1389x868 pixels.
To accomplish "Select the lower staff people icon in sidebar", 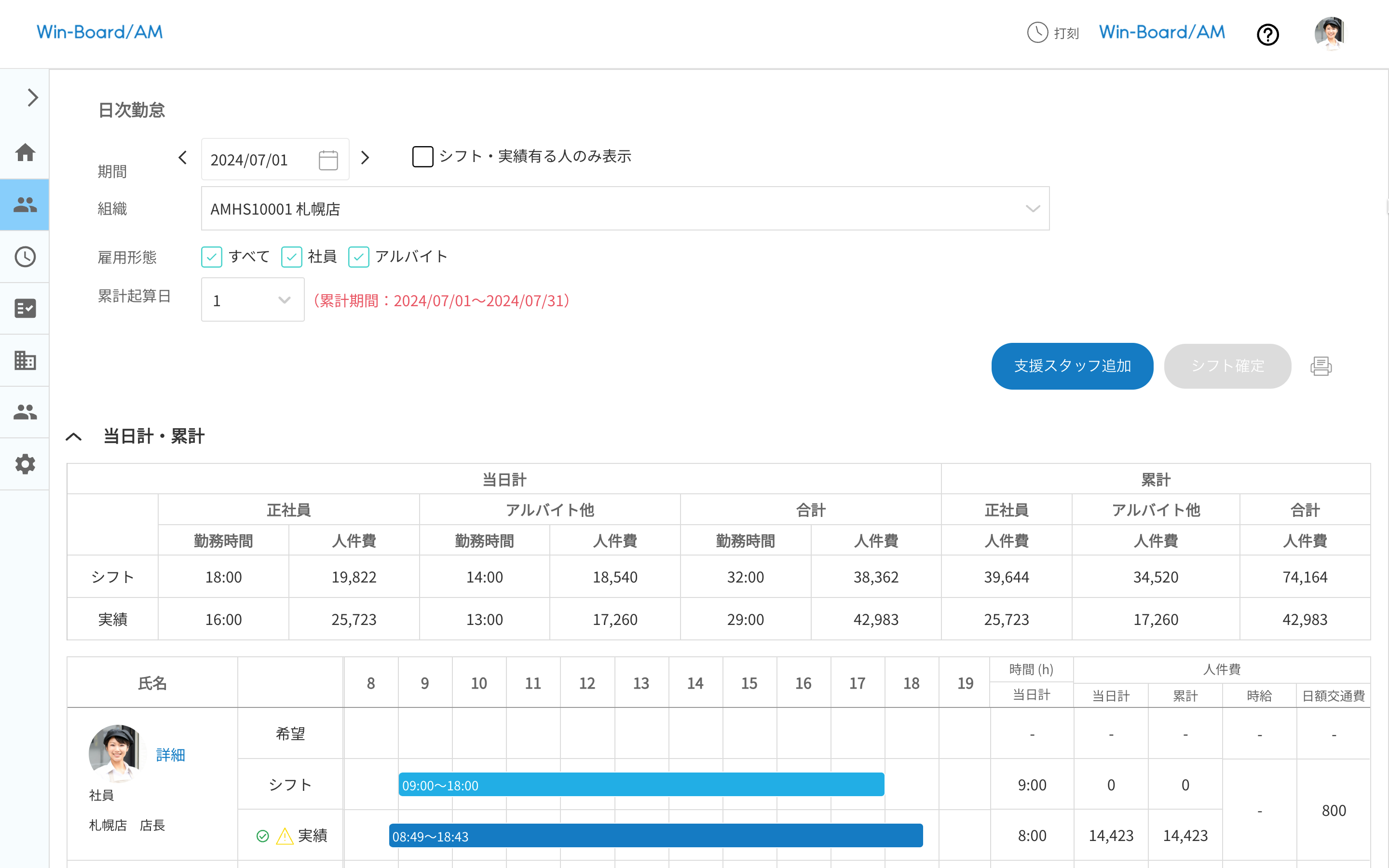I will click(x=25, y=412).
